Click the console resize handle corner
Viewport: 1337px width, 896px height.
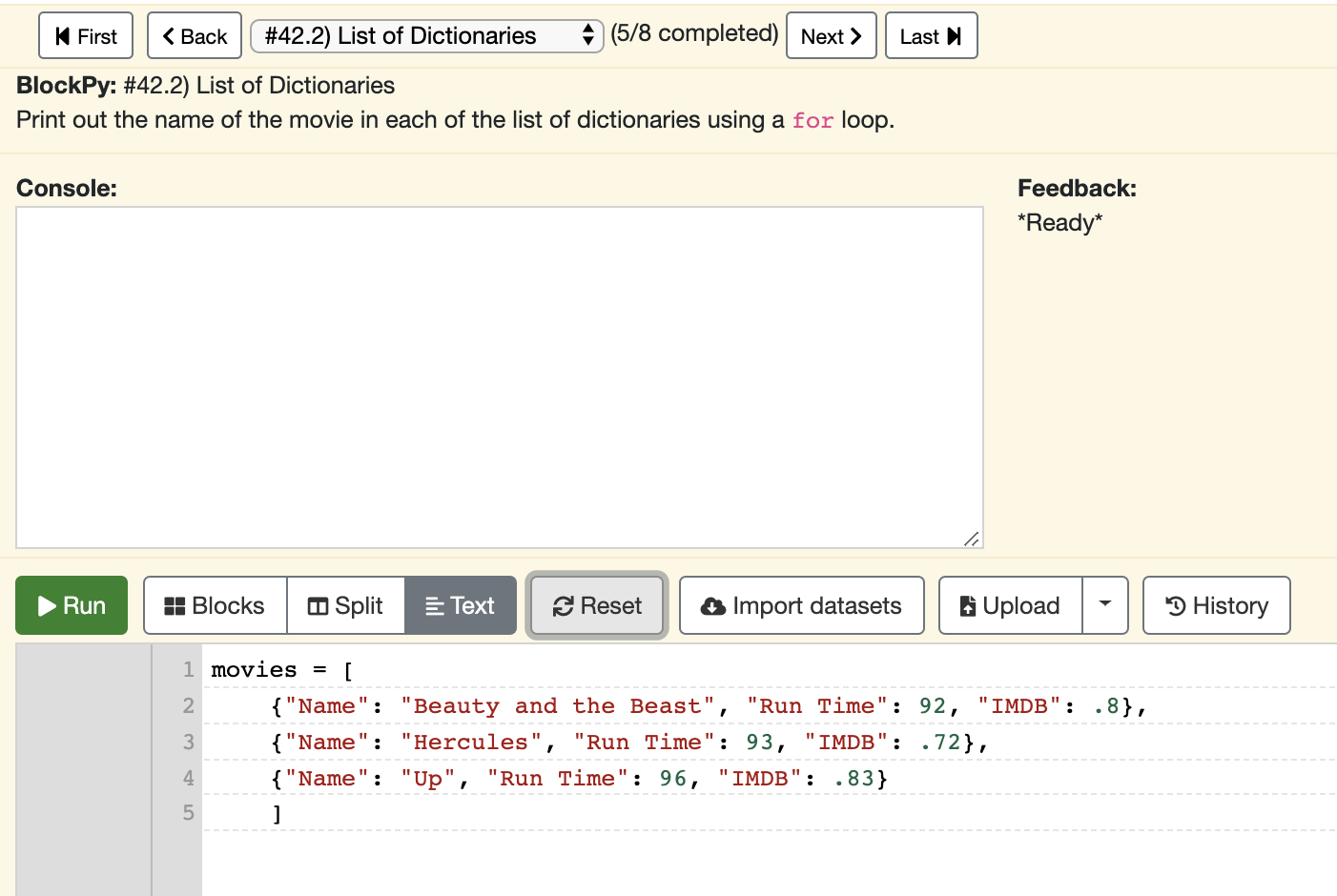pos(972,539)
